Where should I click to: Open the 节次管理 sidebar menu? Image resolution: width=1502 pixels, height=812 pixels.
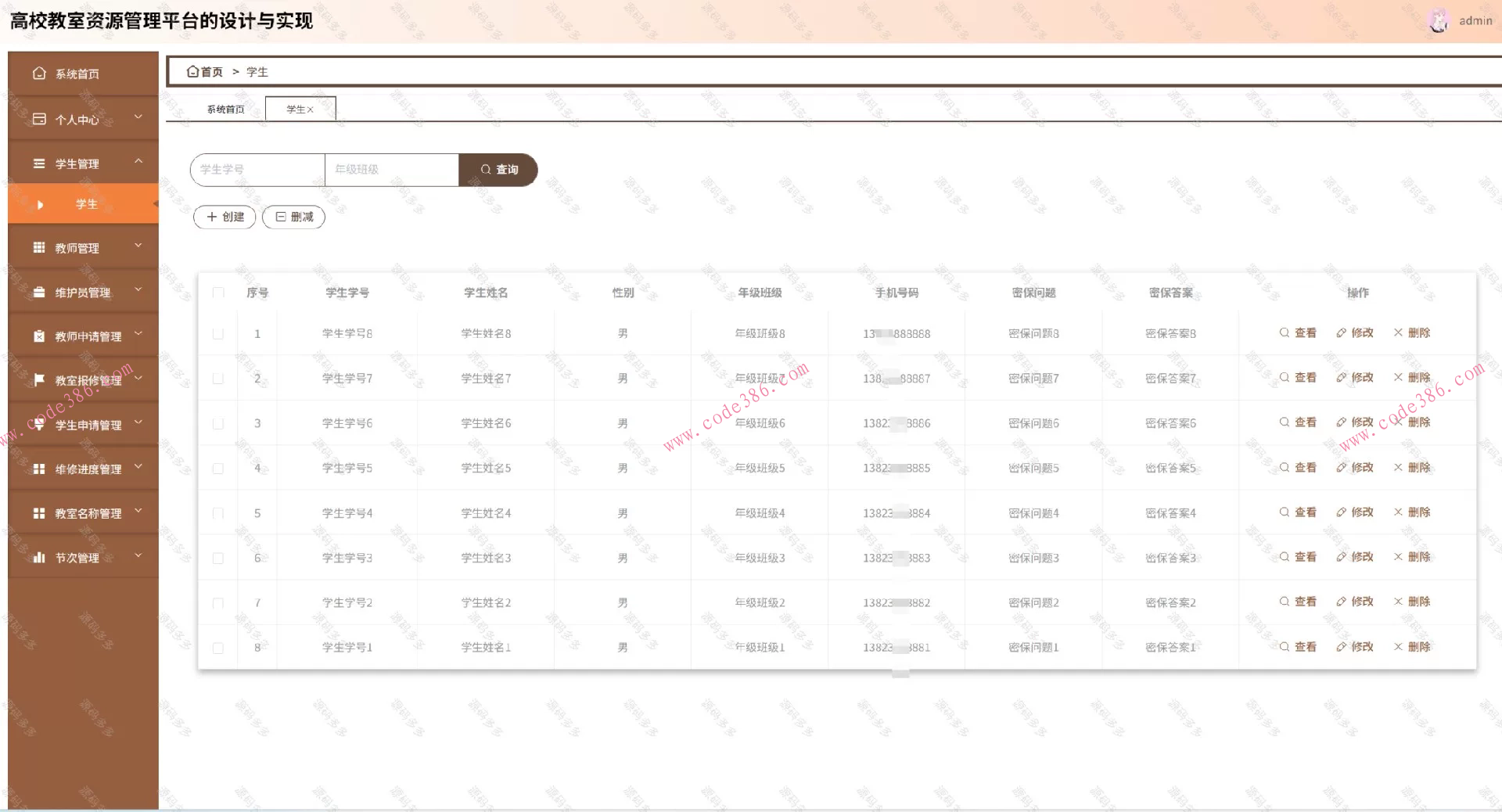(x=83, y=557)
